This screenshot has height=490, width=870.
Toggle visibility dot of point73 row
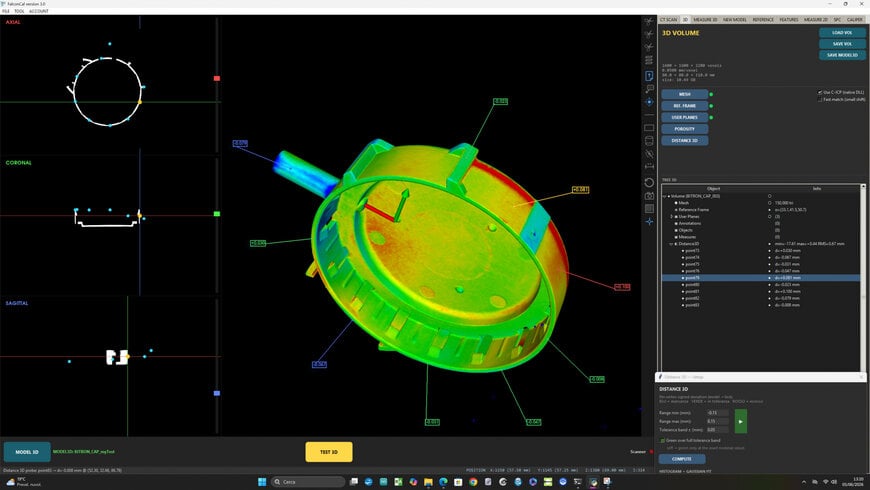tap(770, 251)
